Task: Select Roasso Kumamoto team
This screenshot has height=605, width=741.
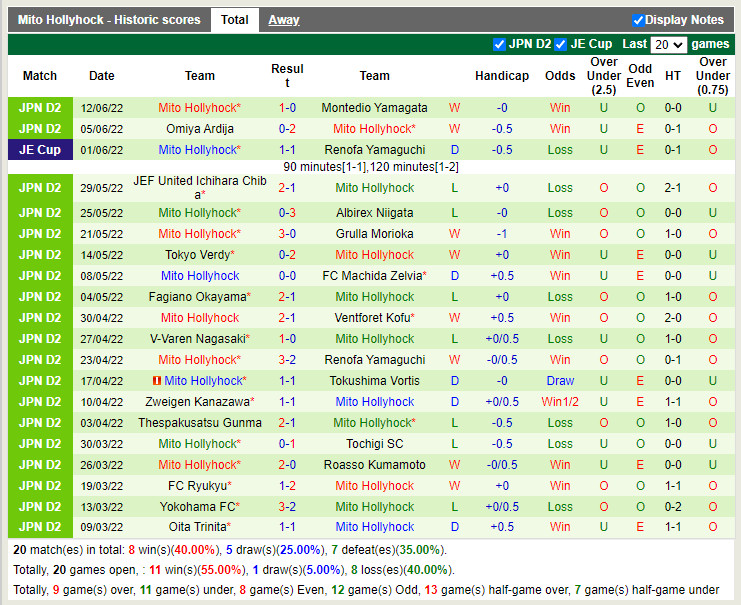Action: tap(375, 465)
